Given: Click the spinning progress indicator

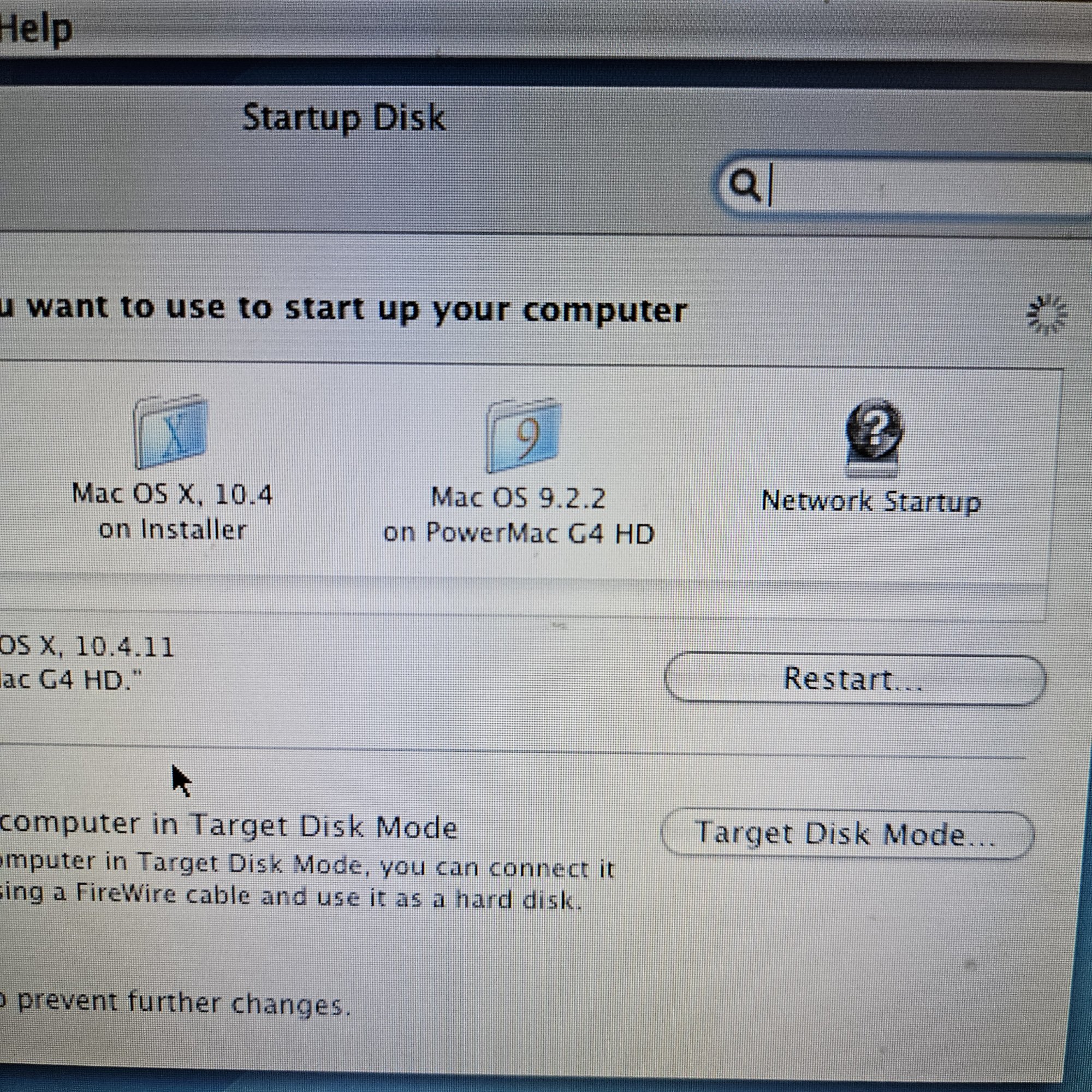Looking at the screenshot, I should [x=1046, y=314].
